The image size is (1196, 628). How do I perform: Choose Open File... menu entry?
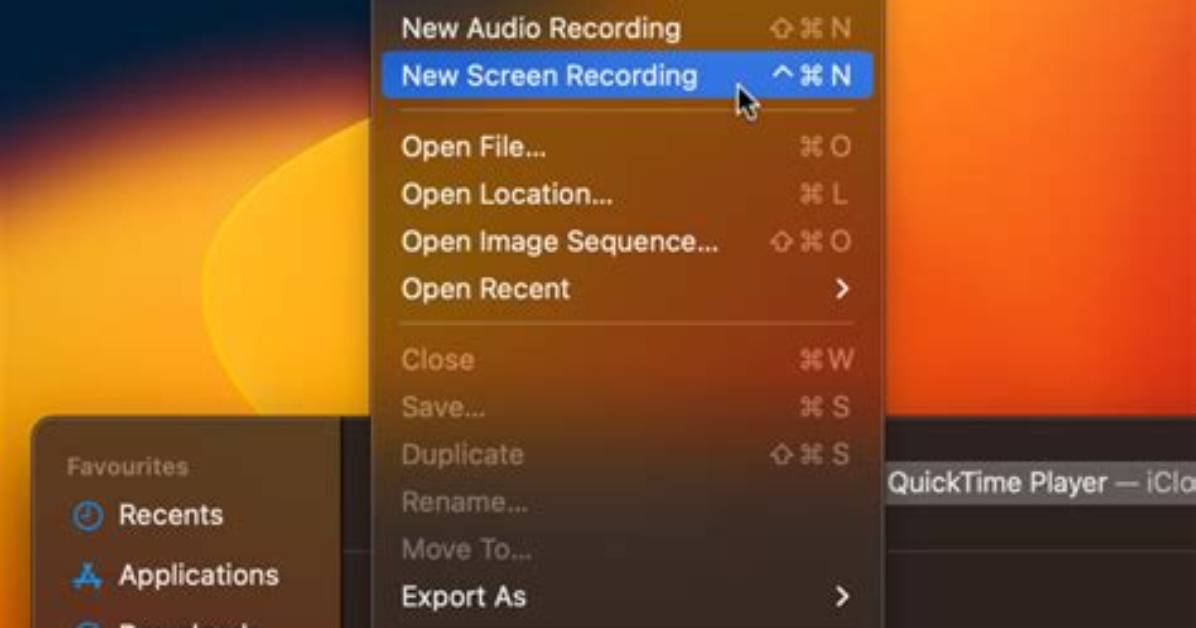click(627, 147)
